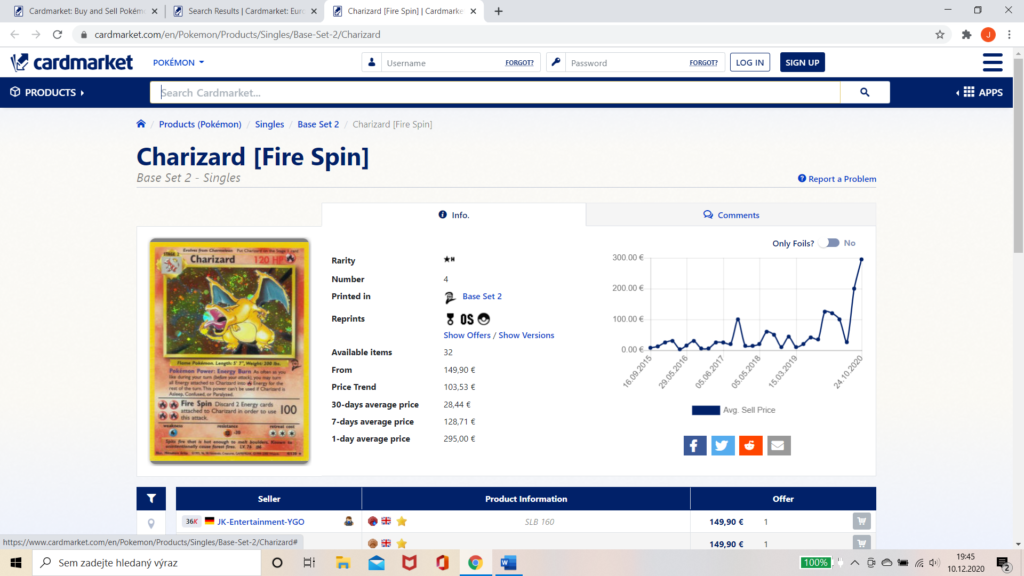Click the Base Set 2 expansion symbol
1024x576 pixels.
(450, 297)
